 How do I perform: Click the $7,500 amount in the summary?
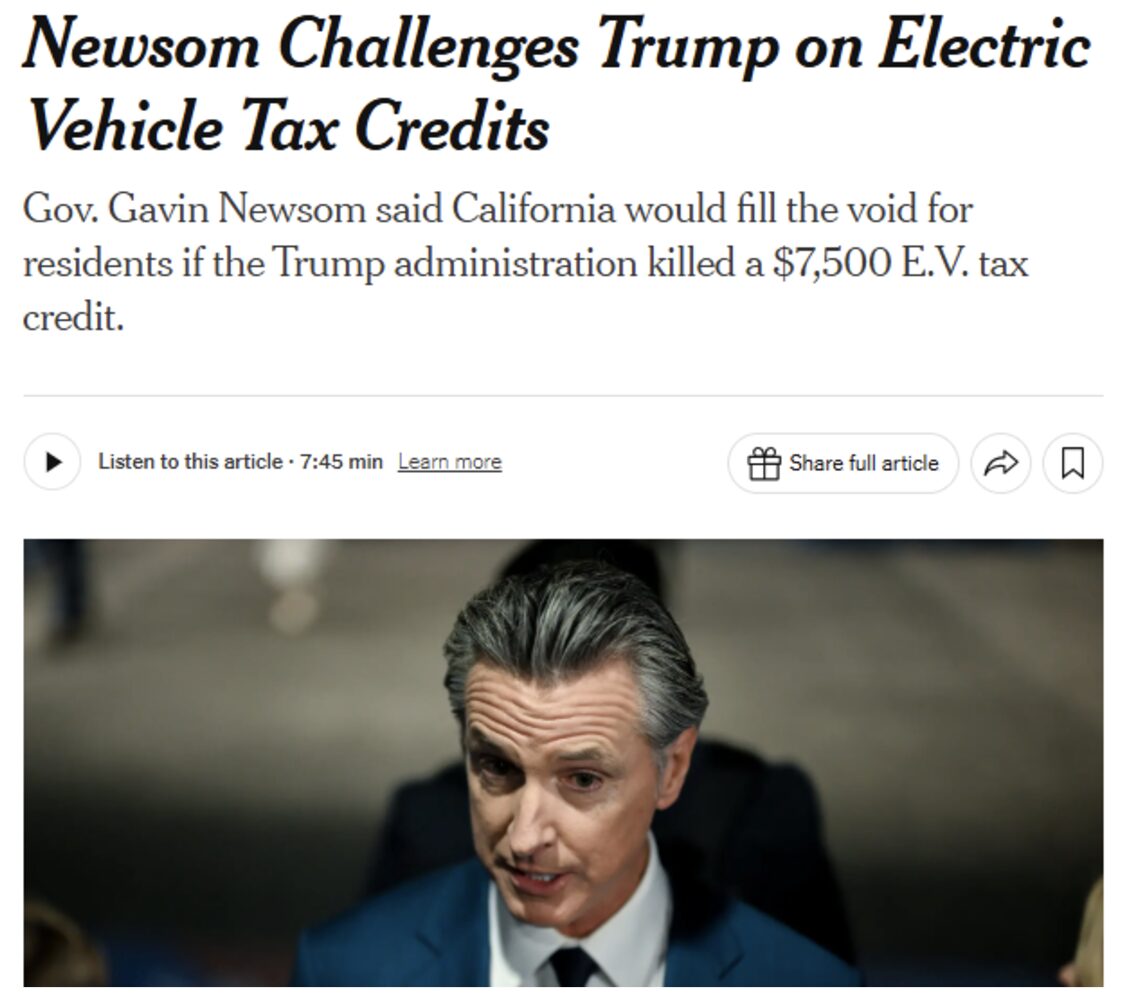tap(832, 263)
